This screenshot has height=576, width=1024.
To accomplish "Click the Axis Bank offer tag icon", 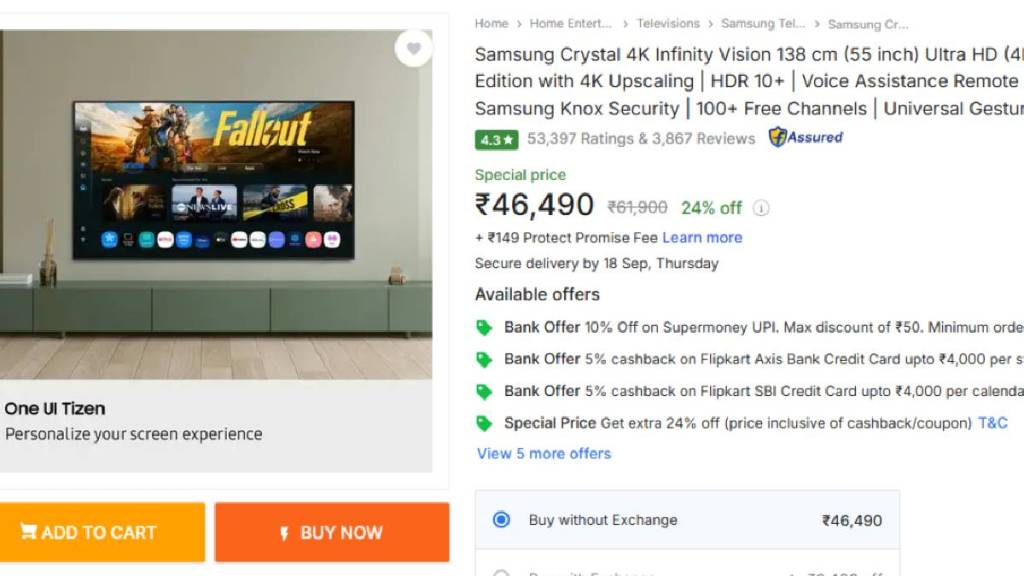I will [x=484, y=359].
